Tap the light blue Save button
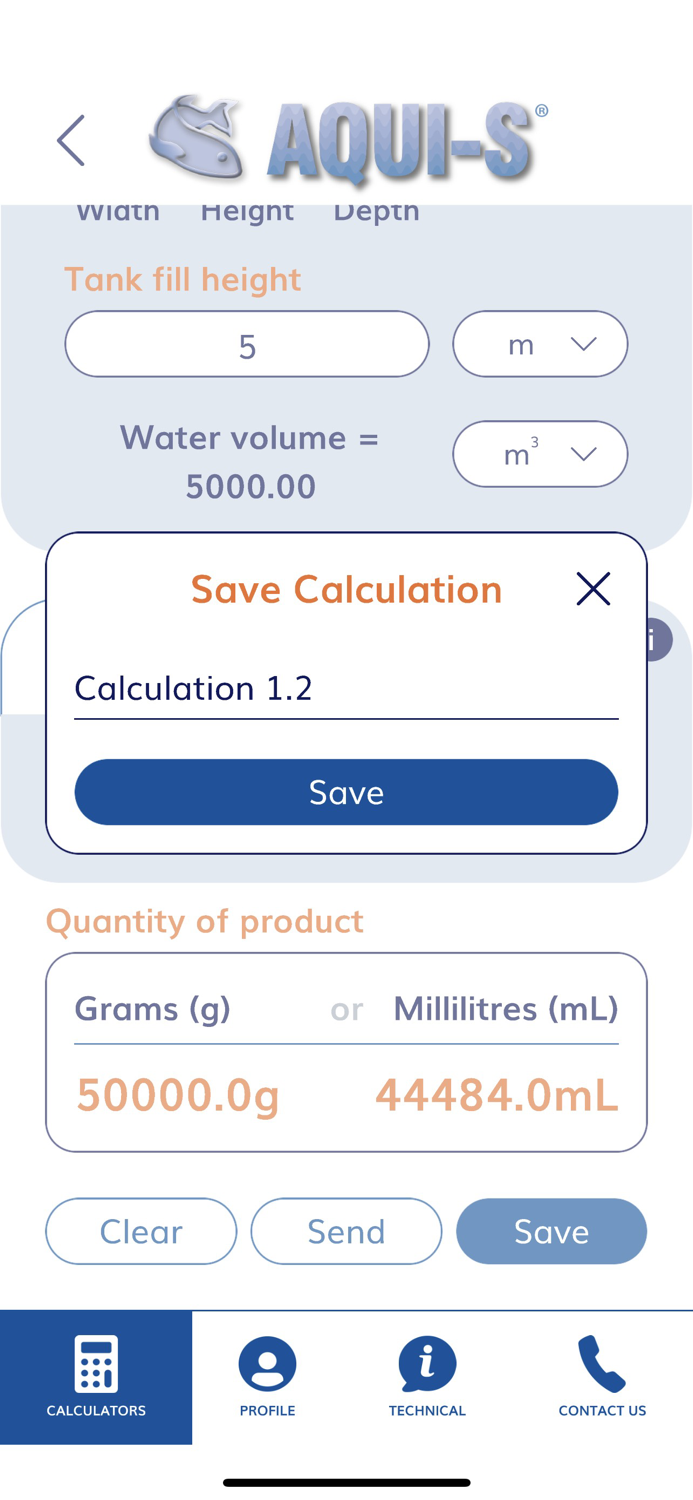The height and width of the screenshot is (1500, 693). click(551, 1231)
